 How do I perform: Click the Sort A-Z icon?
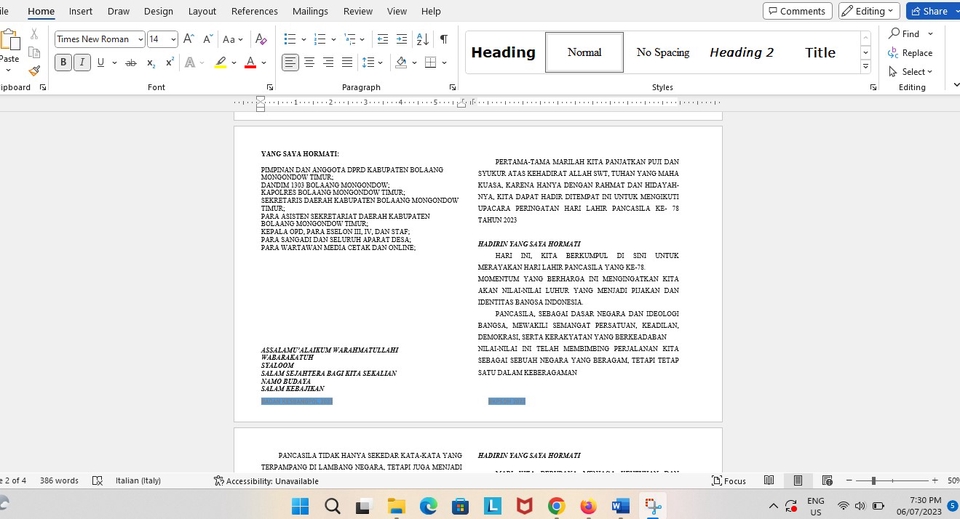[422, 39]
